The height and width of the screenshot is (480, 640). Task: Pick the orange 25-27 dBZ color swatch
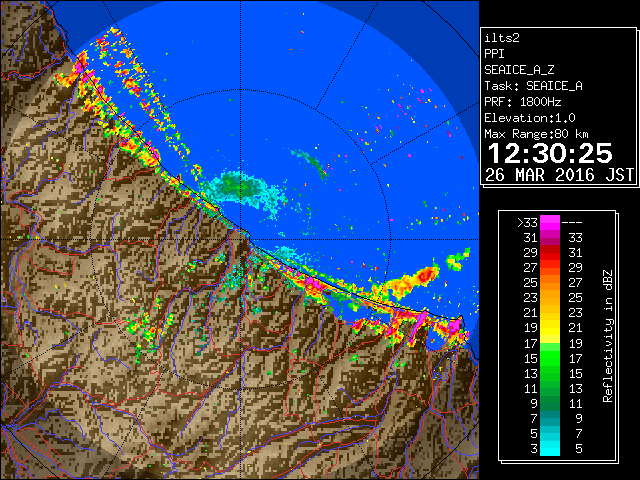pos(550,283)
